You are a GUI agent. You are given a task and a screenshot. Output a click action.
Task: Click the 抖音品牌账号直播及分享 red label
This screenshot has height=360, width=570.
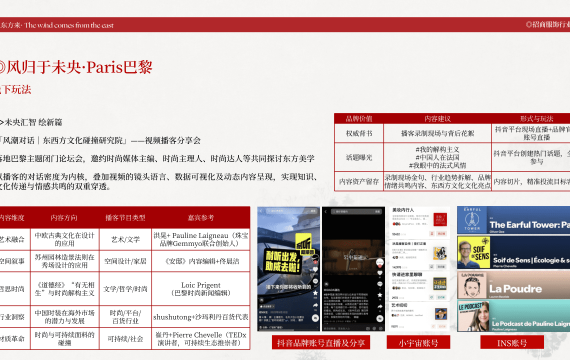click(x=321, y=343)
